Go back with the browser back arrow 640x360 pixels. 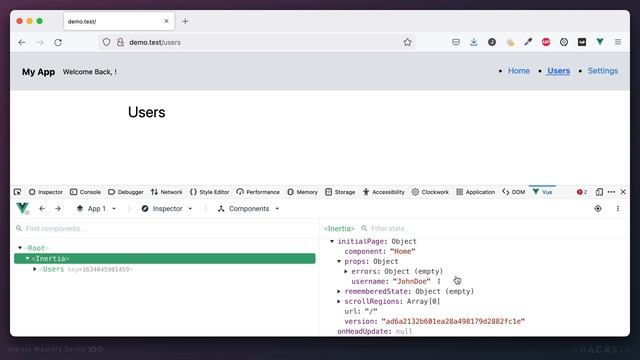tap(22, 42)
